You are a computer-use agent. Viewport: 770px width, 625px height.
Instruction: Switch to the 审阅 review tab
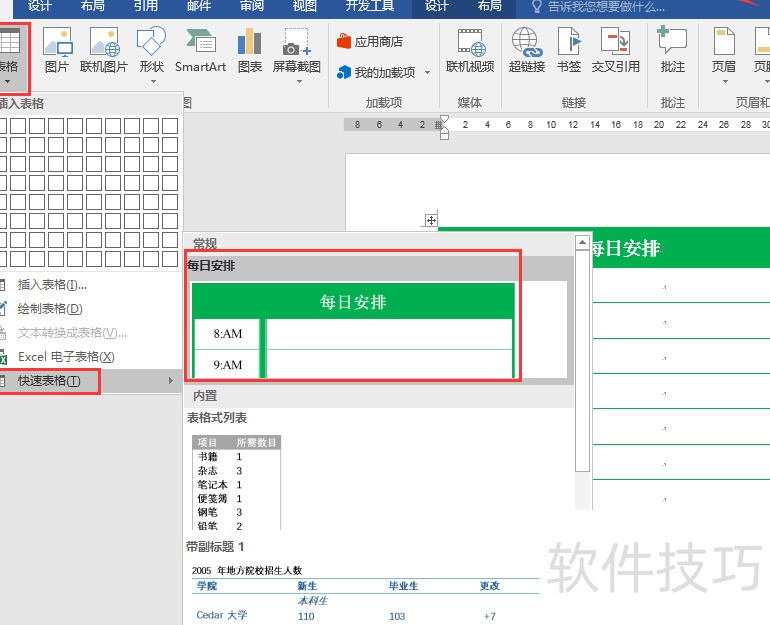[252, 6]
